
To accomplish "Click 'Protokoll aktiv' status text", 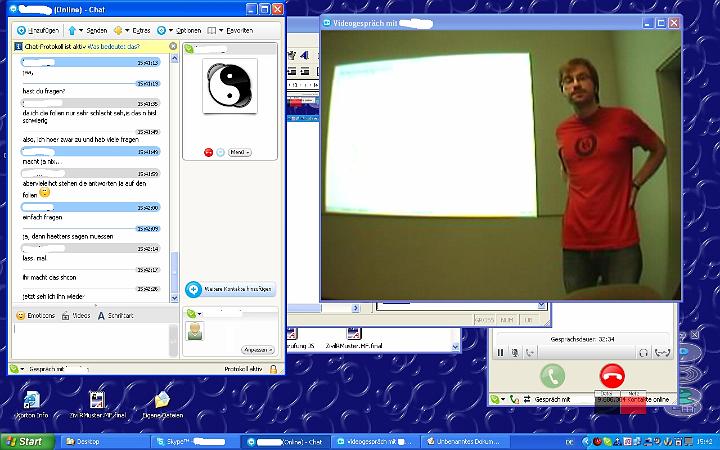I will (x=243, y=369).
